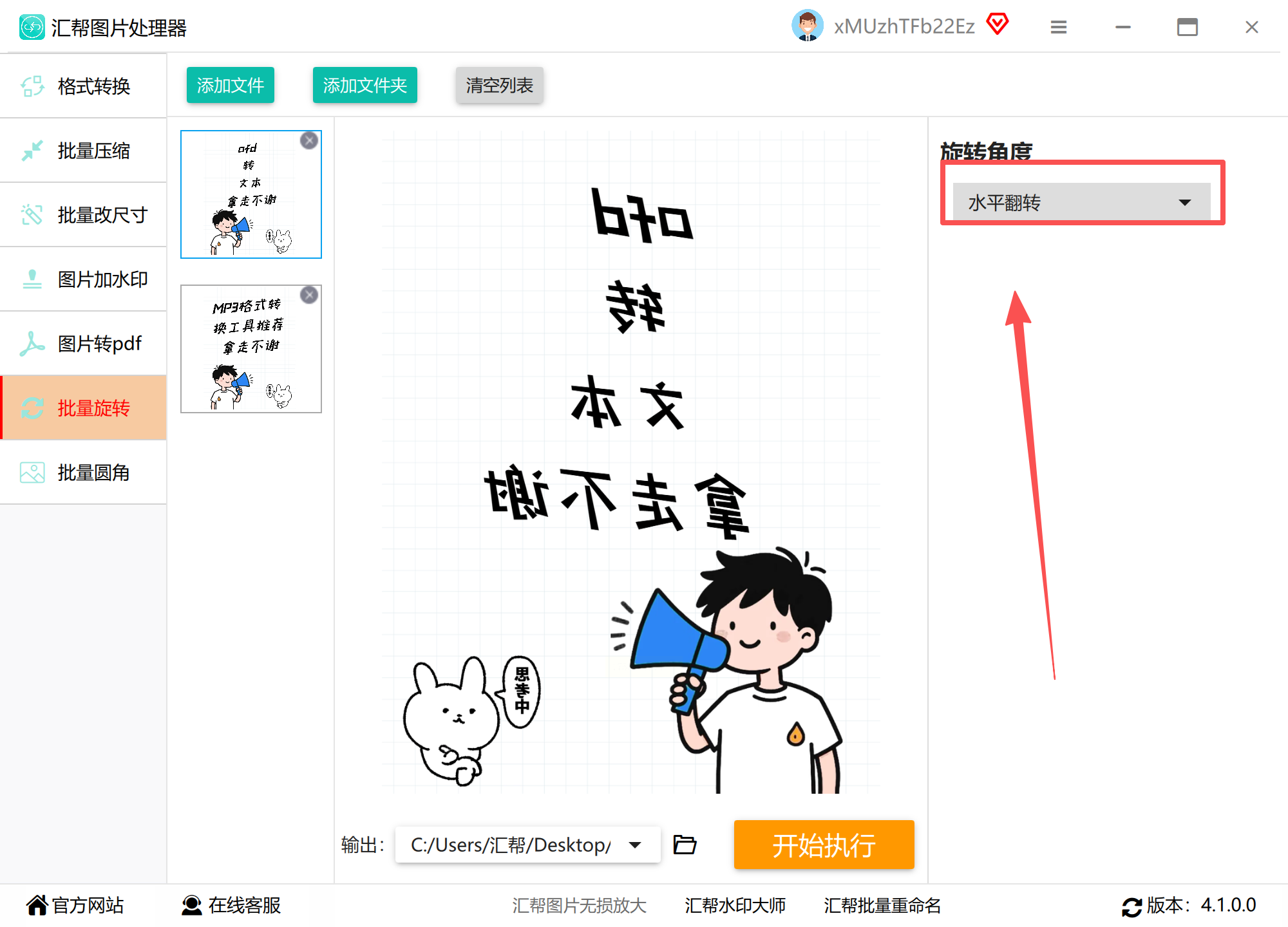The height and width of the screenshot is (927, 1288).
Task: Open the hamburger menu in title bar
Action: click(x=1059, y=27)
